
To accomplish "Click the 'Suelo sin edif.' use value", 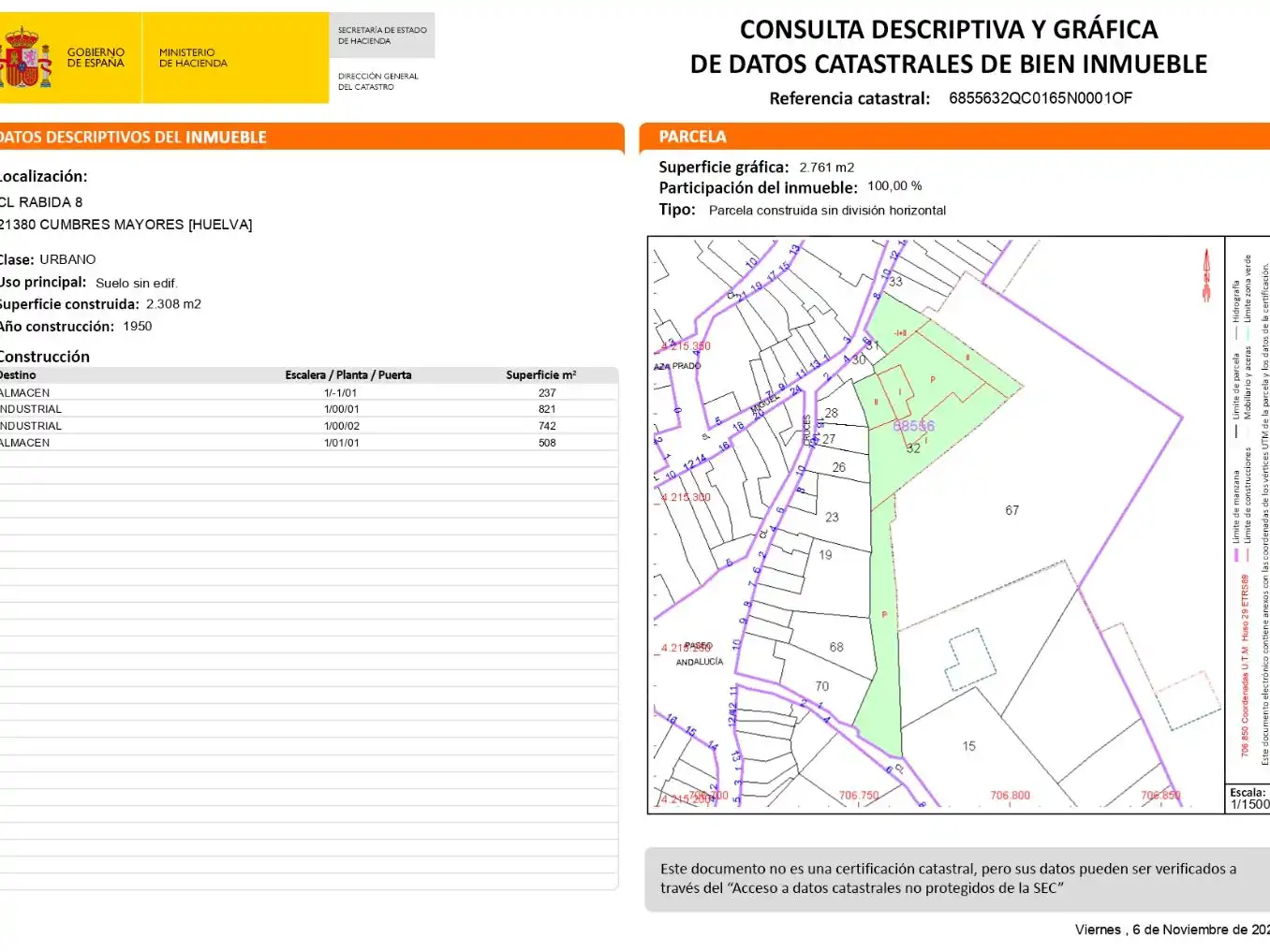I will [136, 283].
